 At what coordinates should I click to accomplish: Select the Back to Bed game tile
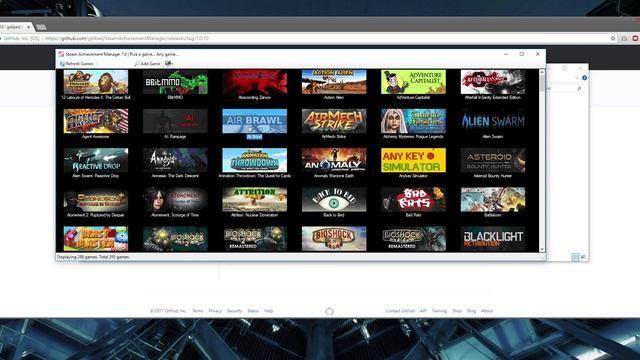pos(334,202)
